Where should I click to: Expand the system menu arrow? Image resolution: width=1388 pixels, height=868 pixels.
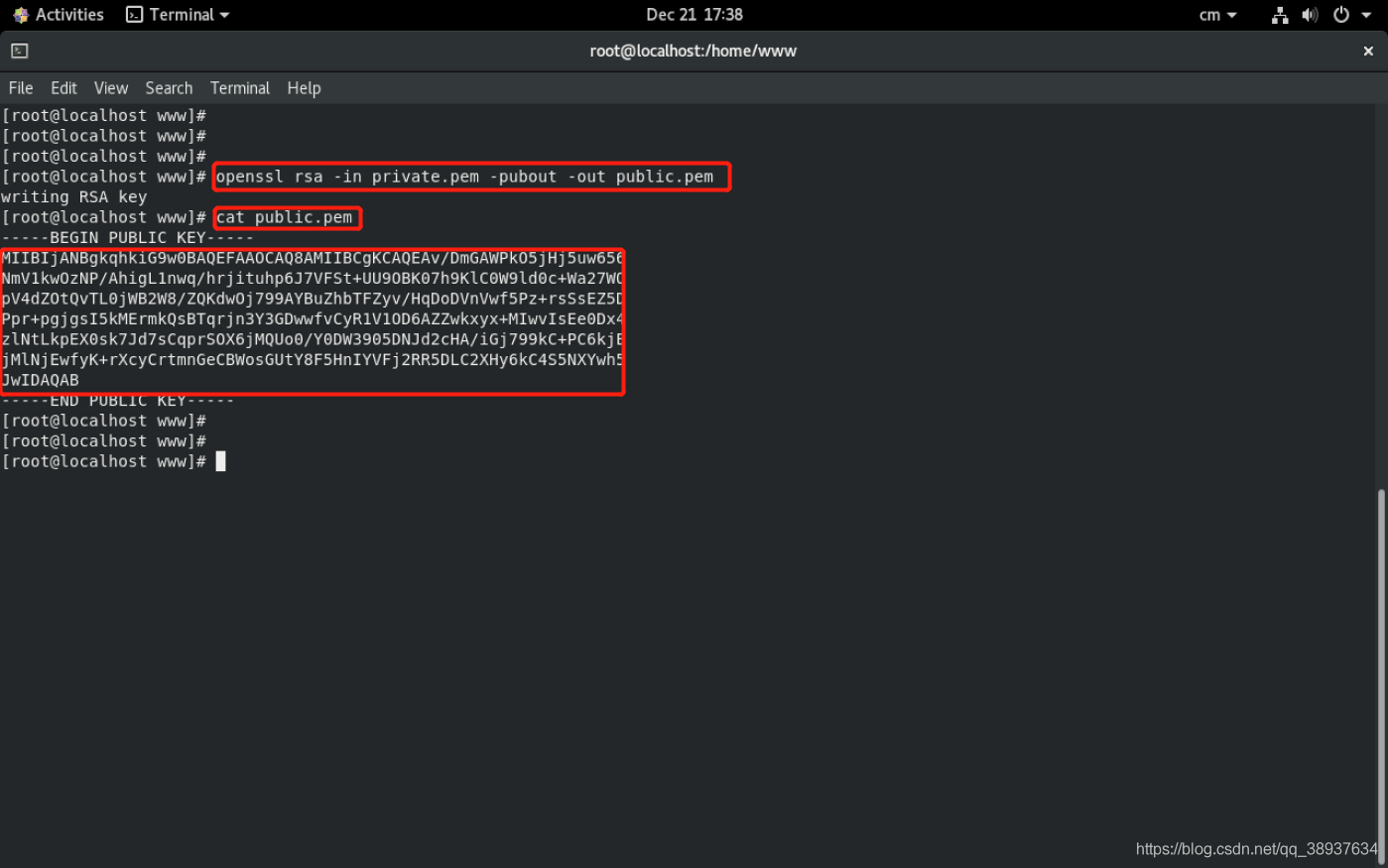[1365, 15]
